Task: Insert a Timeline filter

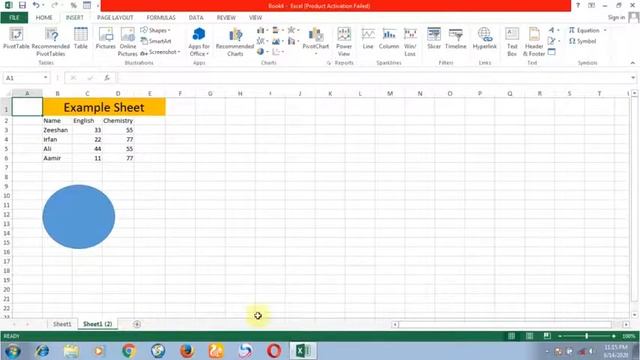Action: tap(456, 38)
